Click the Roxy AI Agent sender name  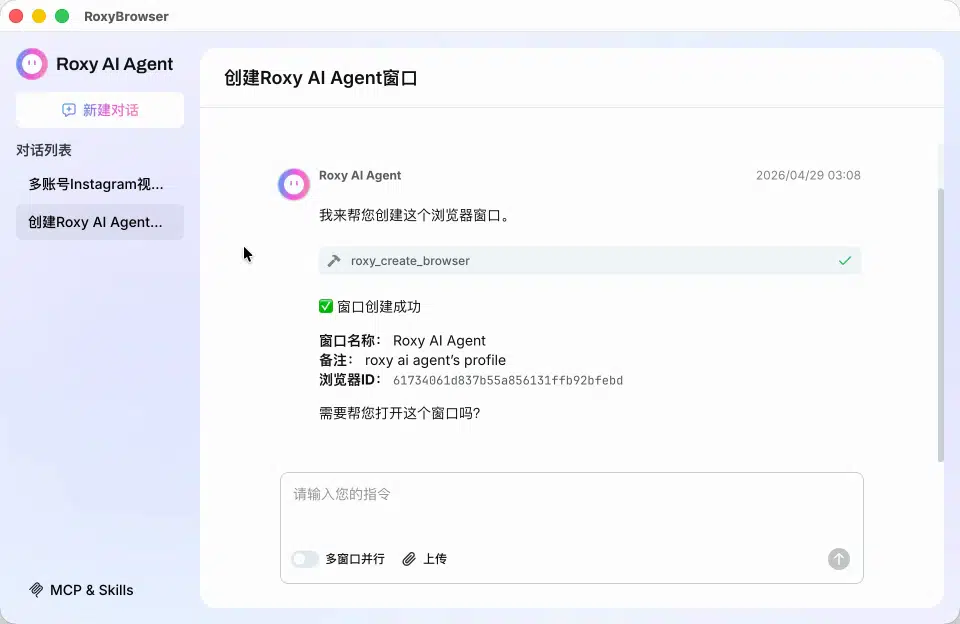360,175
